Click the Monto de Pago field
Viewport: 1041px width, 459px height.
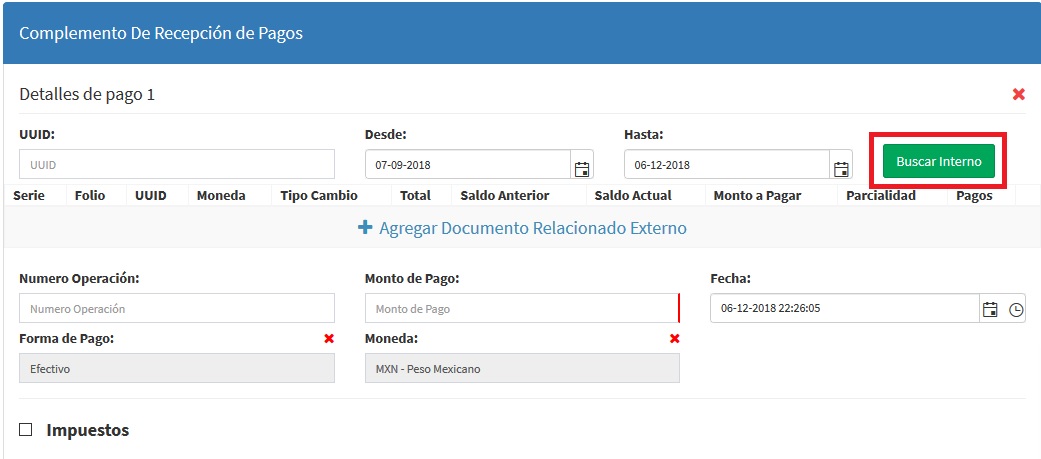521,309
